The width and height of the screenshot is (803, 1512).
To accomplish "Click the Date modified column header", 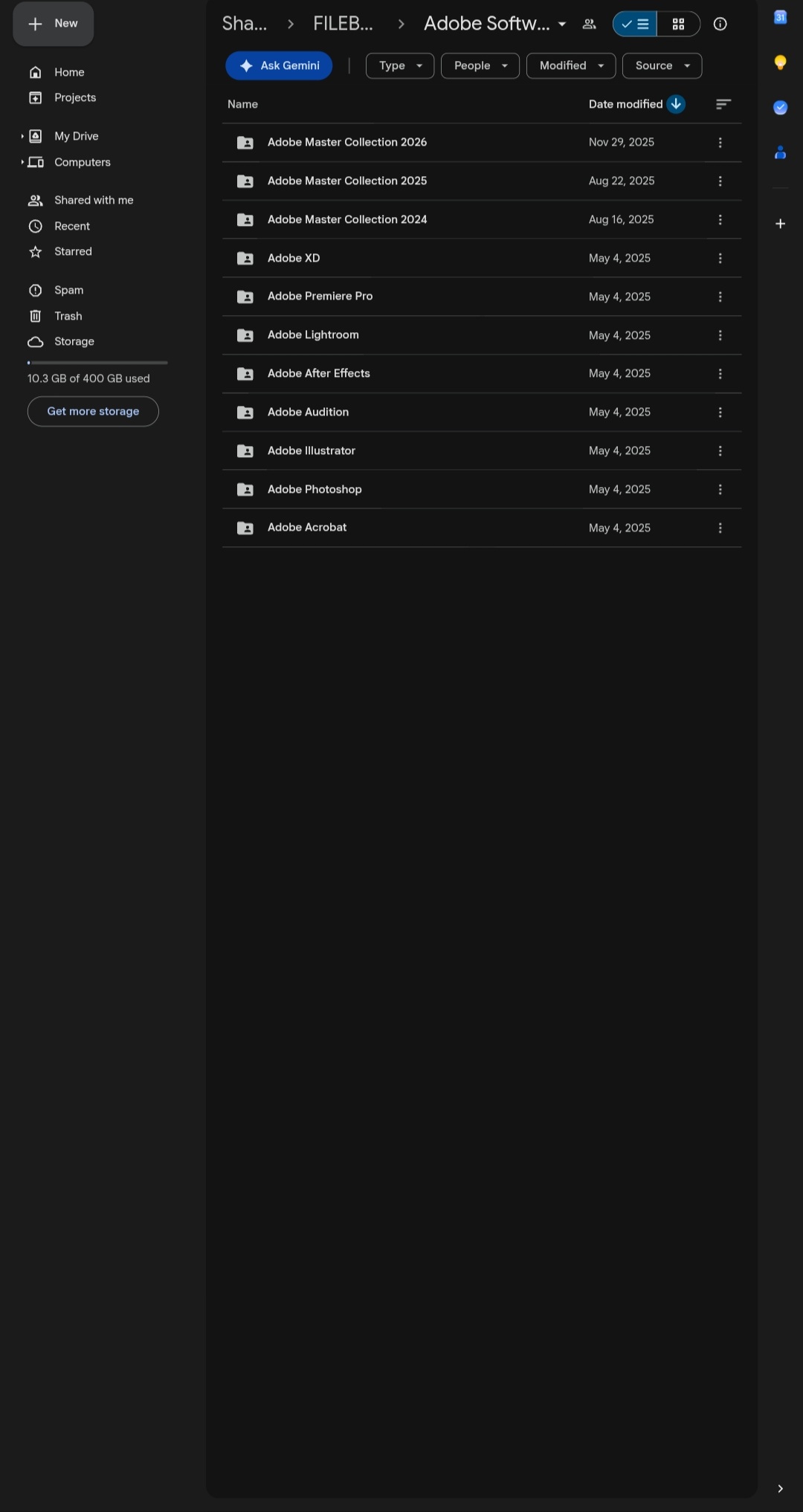I will coord(625,104).
